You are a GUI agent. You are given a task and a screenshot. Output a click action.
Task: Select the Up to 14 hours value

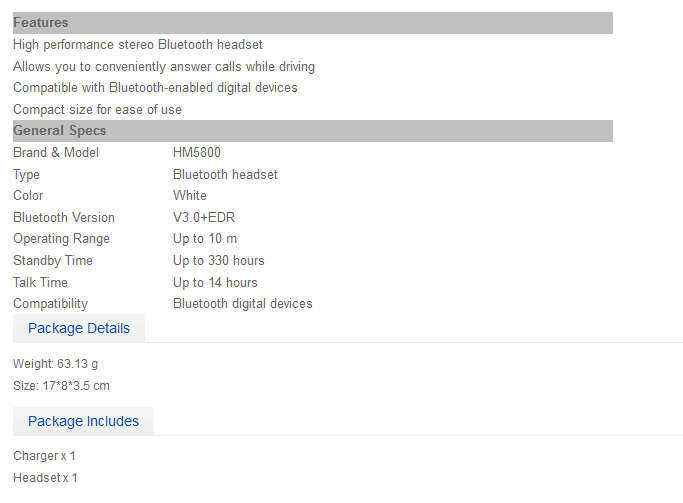click(215, 282)
